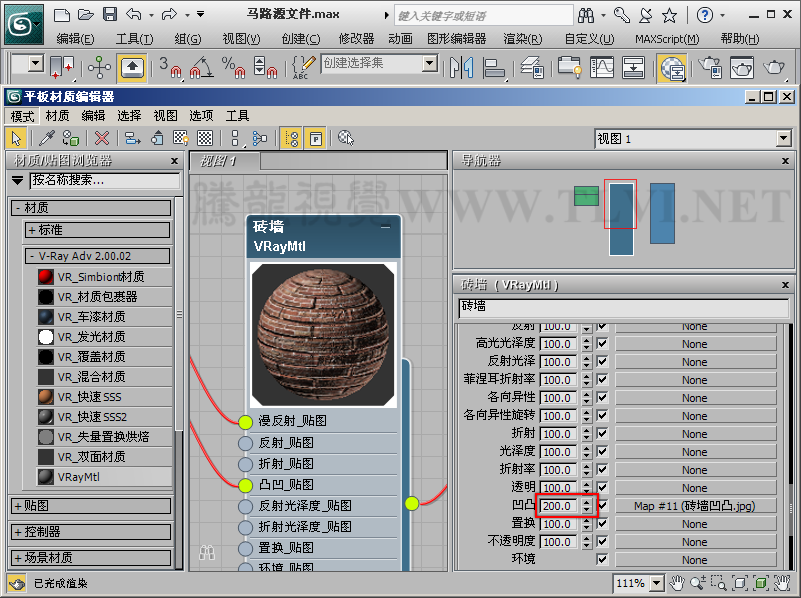The width and height of the screenshot is (801, 598).
Task: Select the pan hand tool in navigation bar
Action: 678,583
